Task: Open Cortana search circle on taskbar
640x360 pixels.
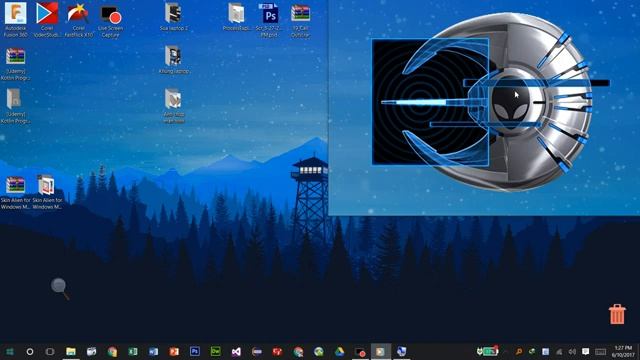Action: [x=30, y=351]
